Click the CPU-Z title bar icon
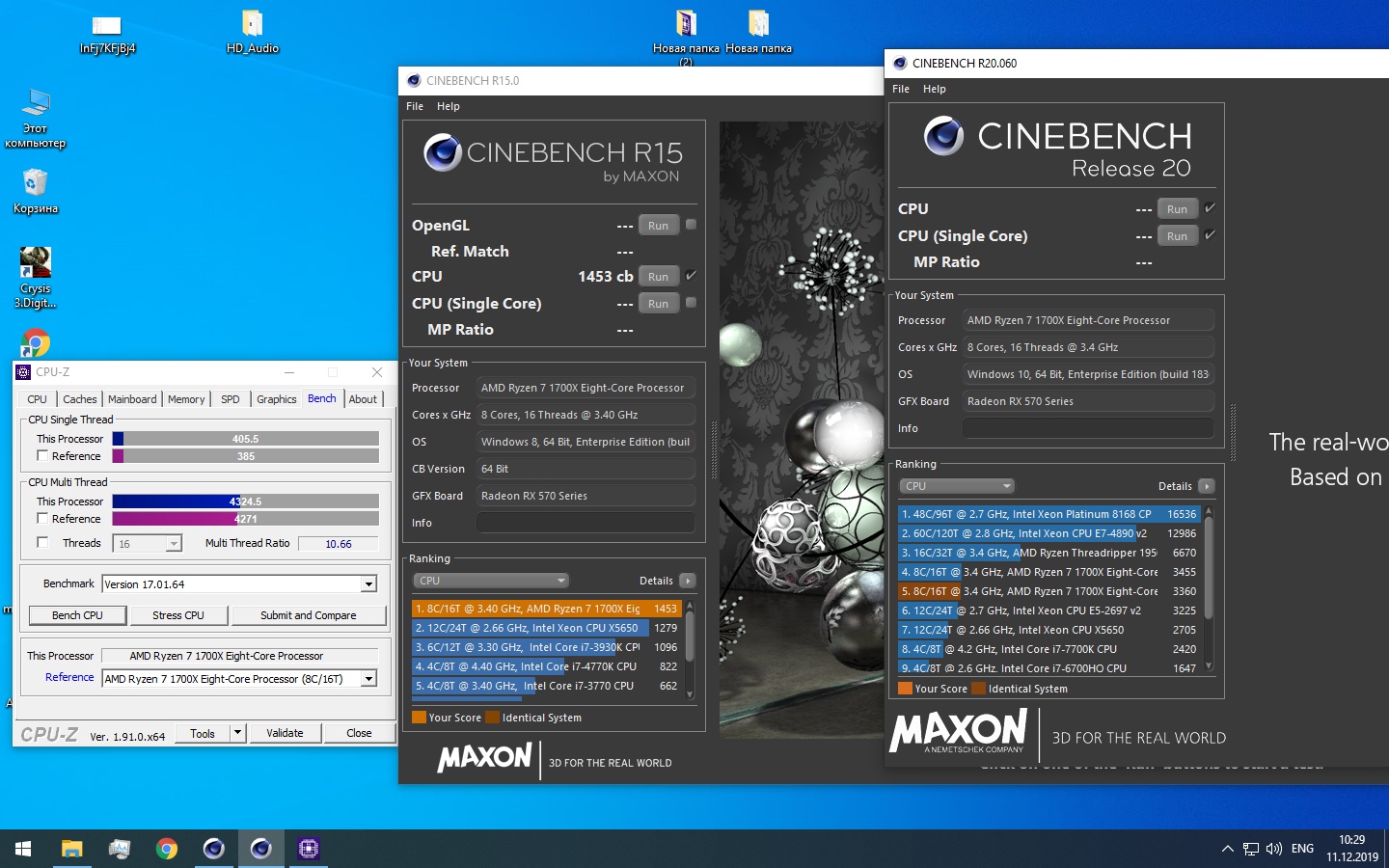This screenshot has height=868, width=1389. click(24, 372)
